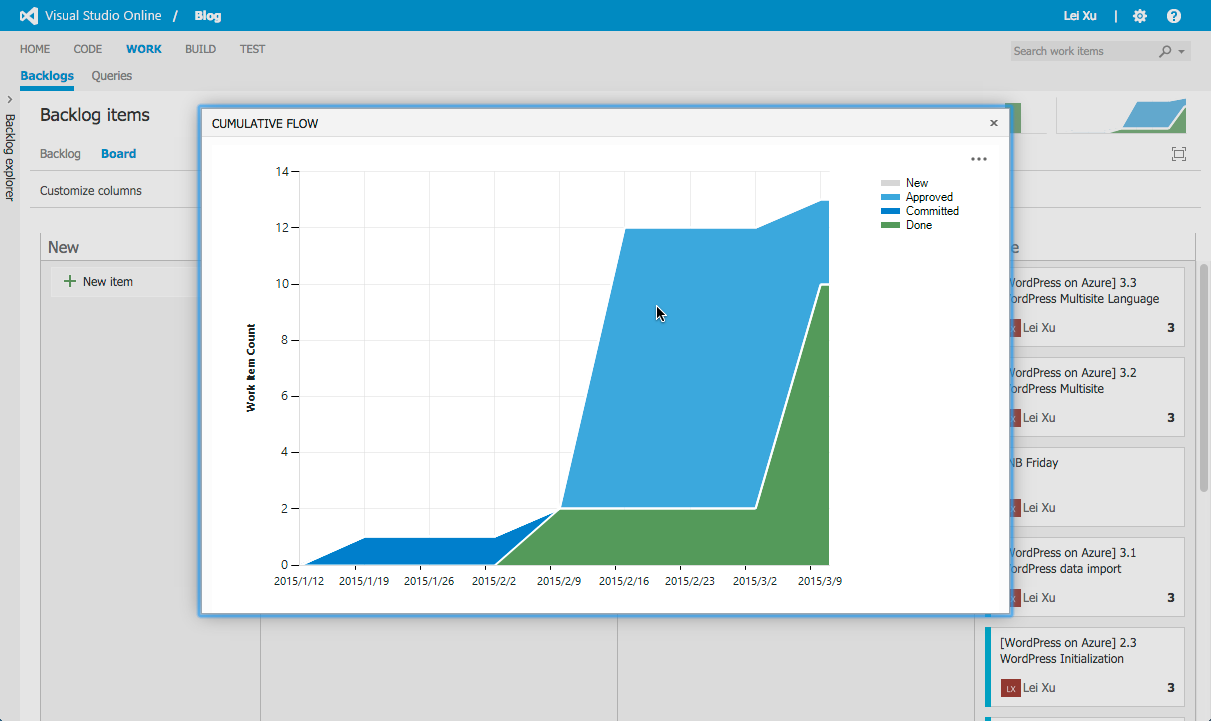Select the Backlog view link

pyautogui.click(x=60, y=154)
